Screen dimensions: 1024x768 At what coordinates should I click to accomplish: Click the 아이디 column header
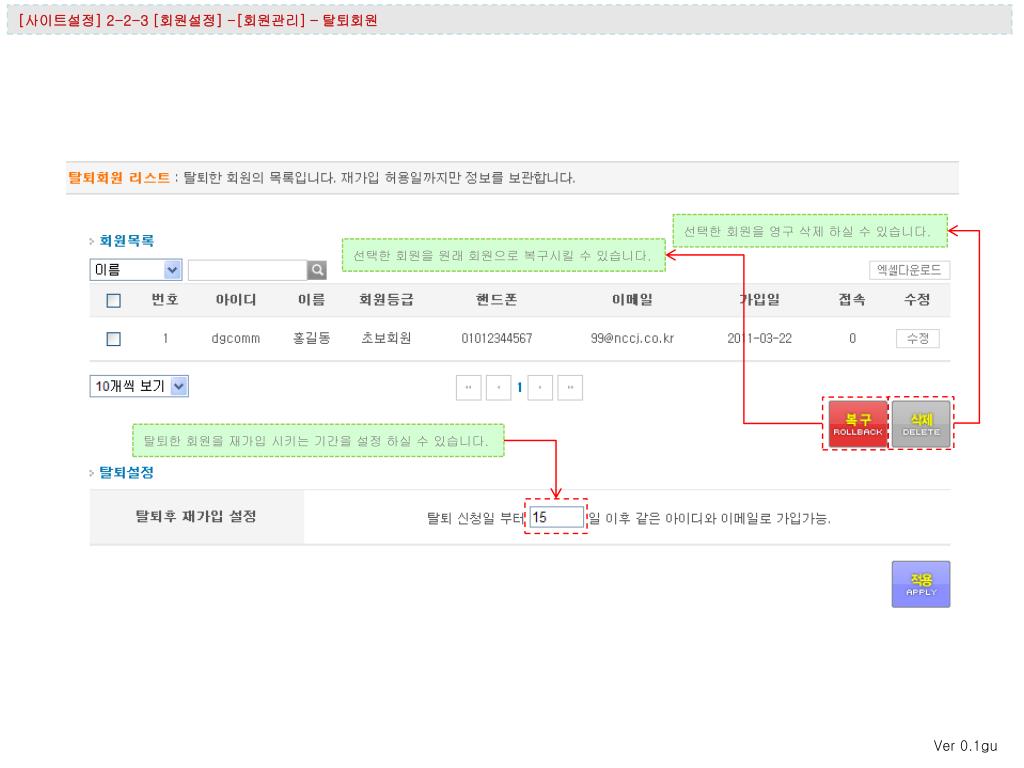point(236,300)
